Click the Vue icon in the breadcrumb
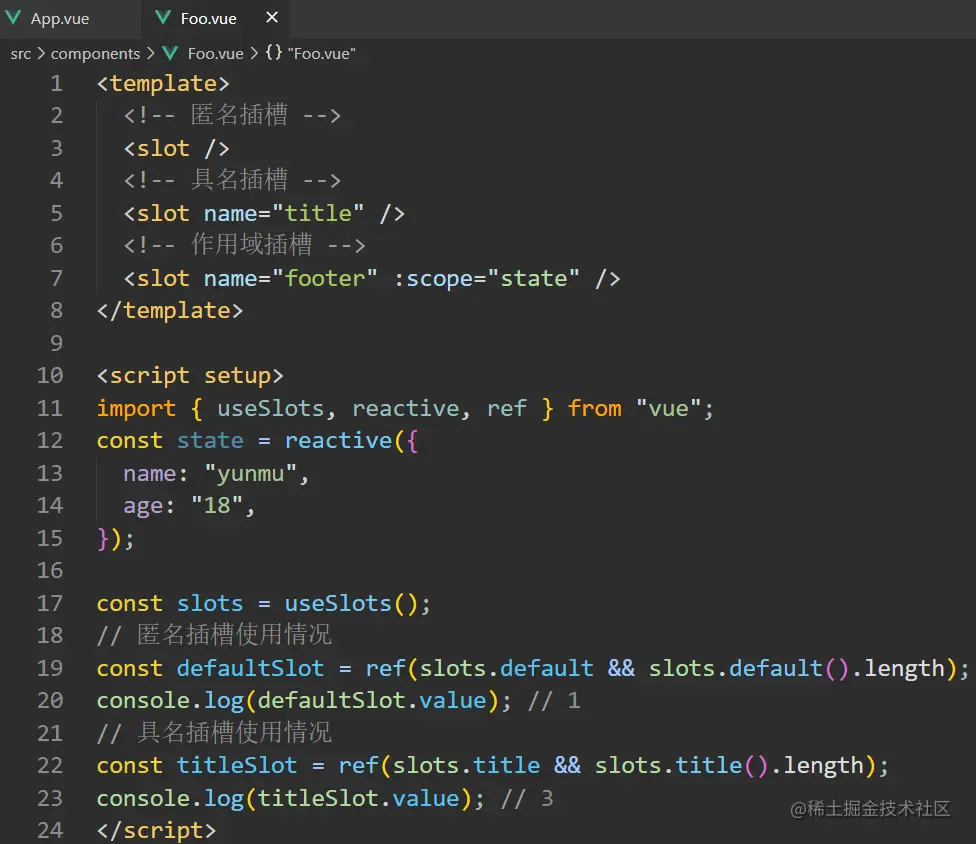Viewport: 976px width, 844px height. (x=170, y=53)
